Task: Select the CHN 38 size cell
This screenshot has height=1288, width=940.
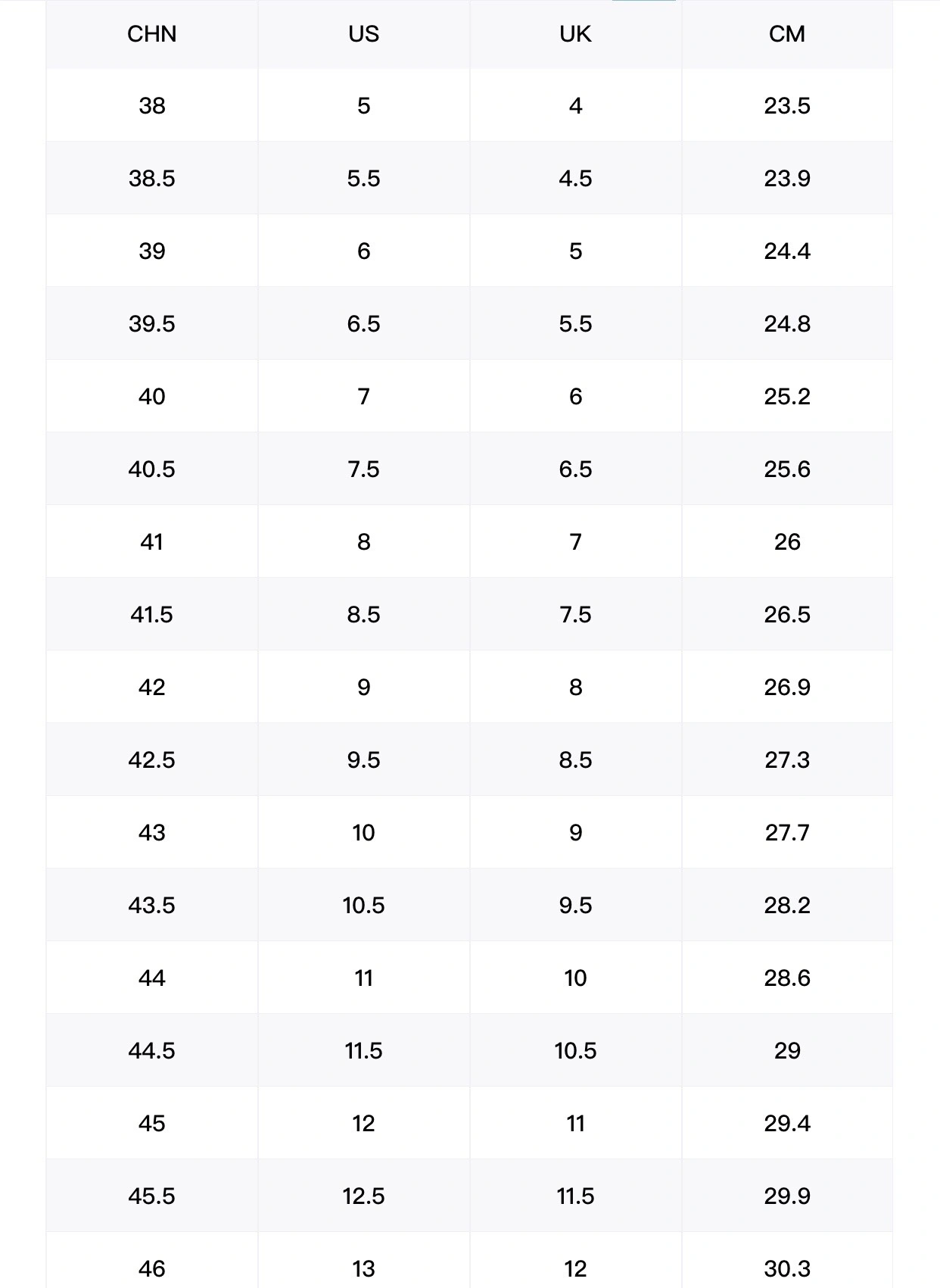Action: click(x=151, y=105)
